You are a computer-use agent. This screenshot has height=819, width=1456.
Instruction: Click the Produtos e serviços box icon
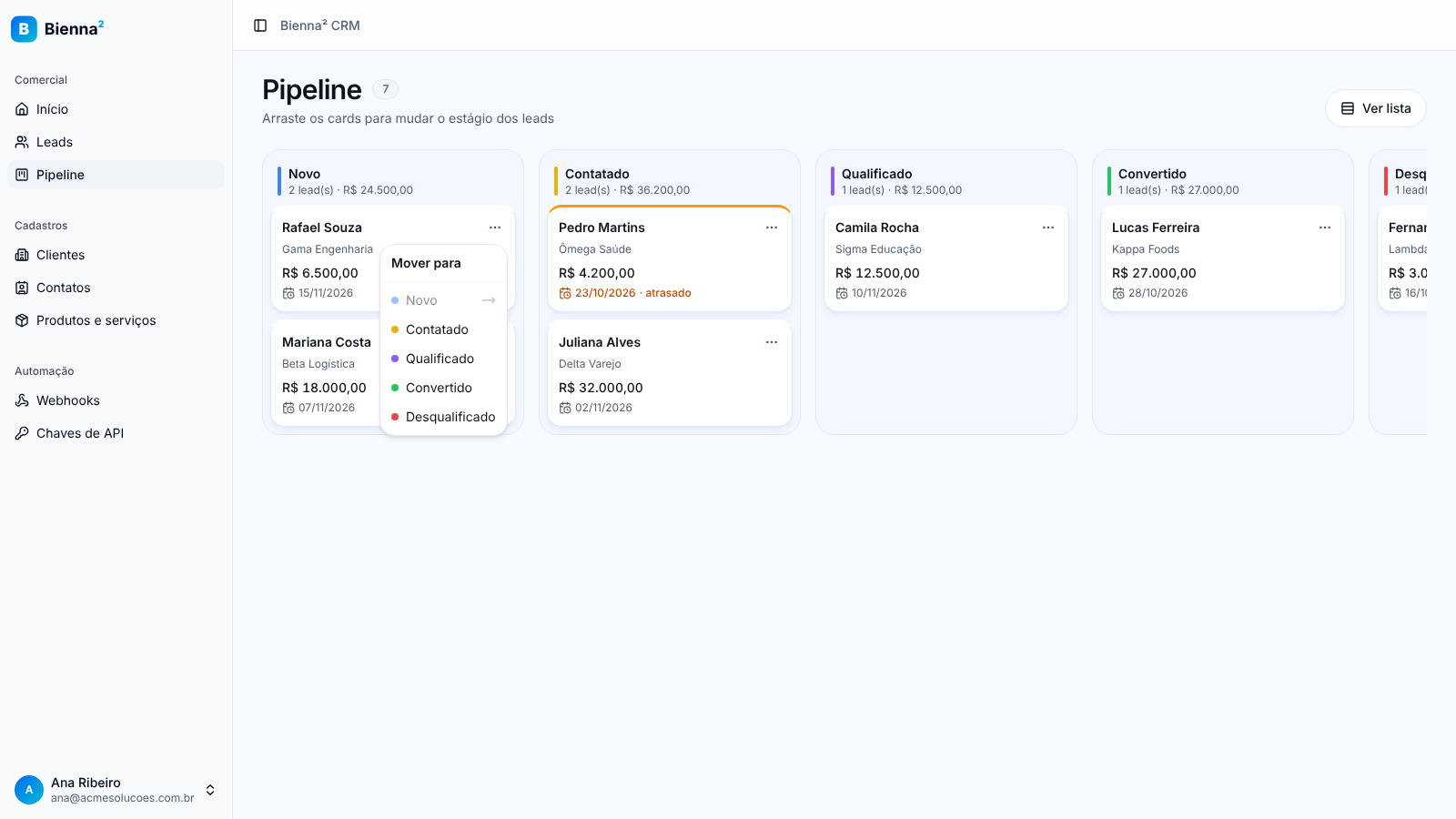[x=22, y=320]
